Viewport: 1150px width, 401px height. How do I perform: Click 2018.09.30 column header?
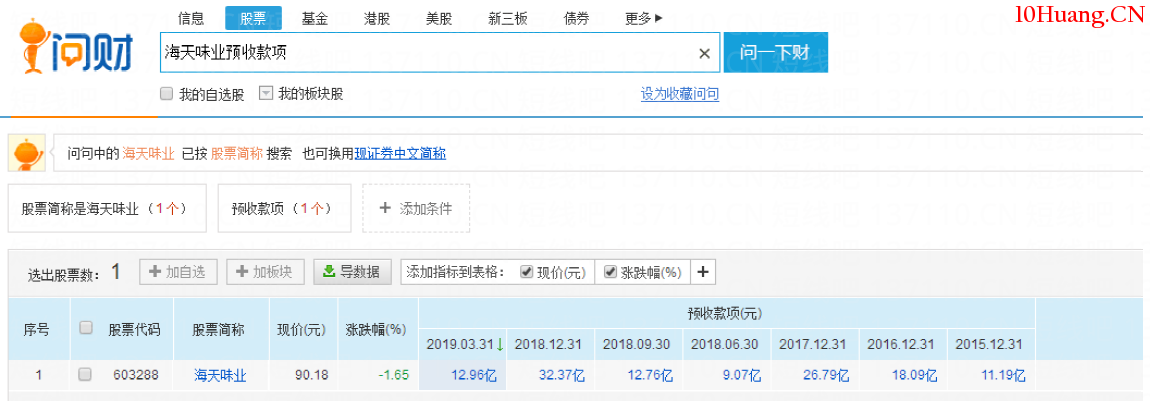638,344
